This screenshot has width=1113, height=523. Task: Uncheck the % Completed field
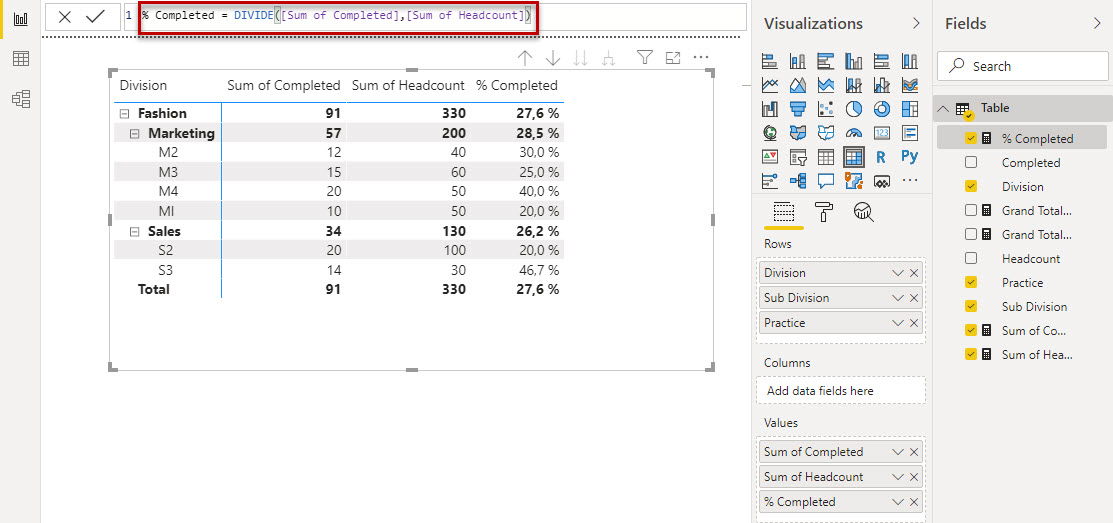point(971,138)
